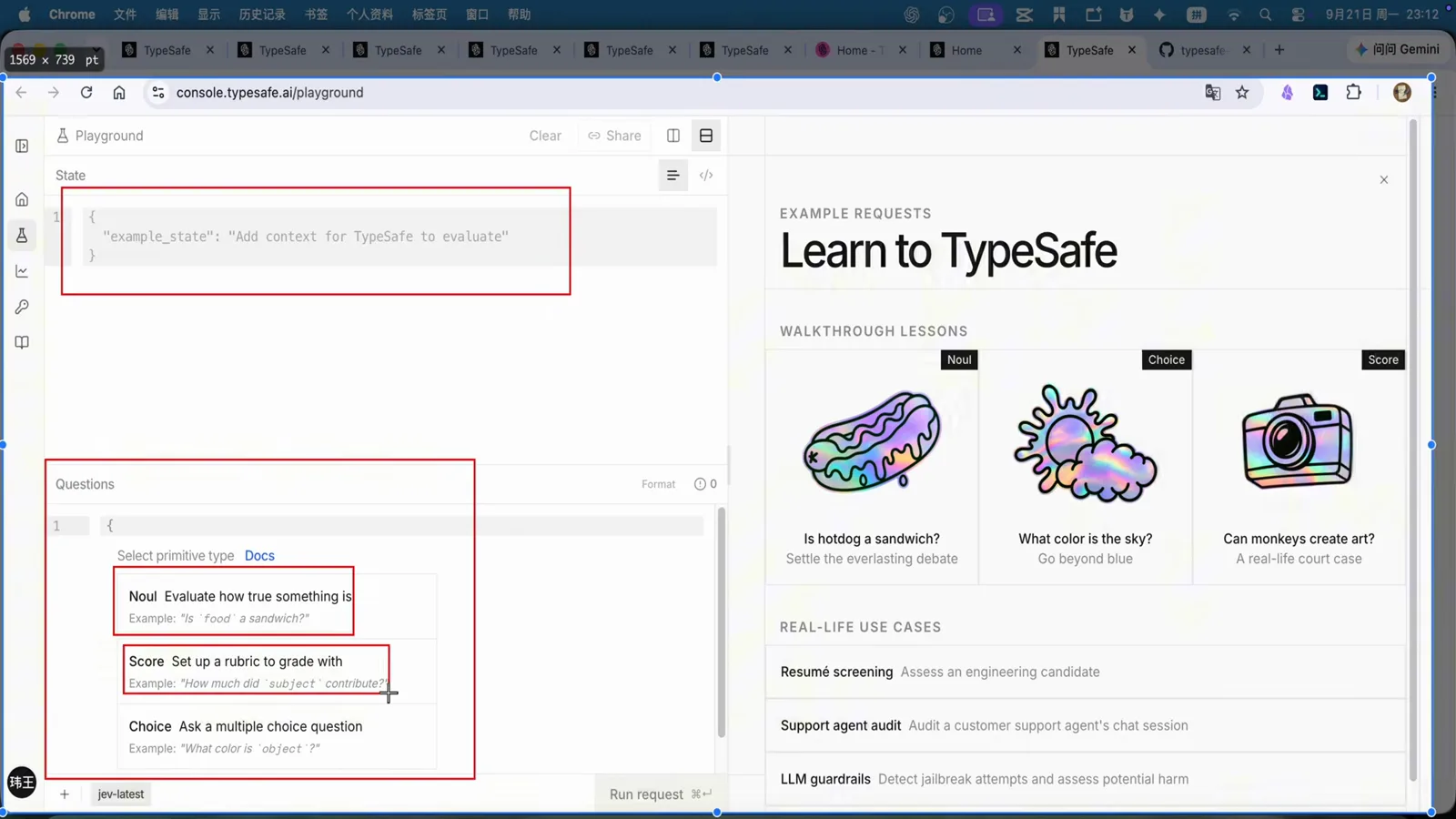This screenshot has height=819, width=1456.
Task: Open the Chrome menu in menu bar
Action: pyautogui.click(x=72, y=15)
